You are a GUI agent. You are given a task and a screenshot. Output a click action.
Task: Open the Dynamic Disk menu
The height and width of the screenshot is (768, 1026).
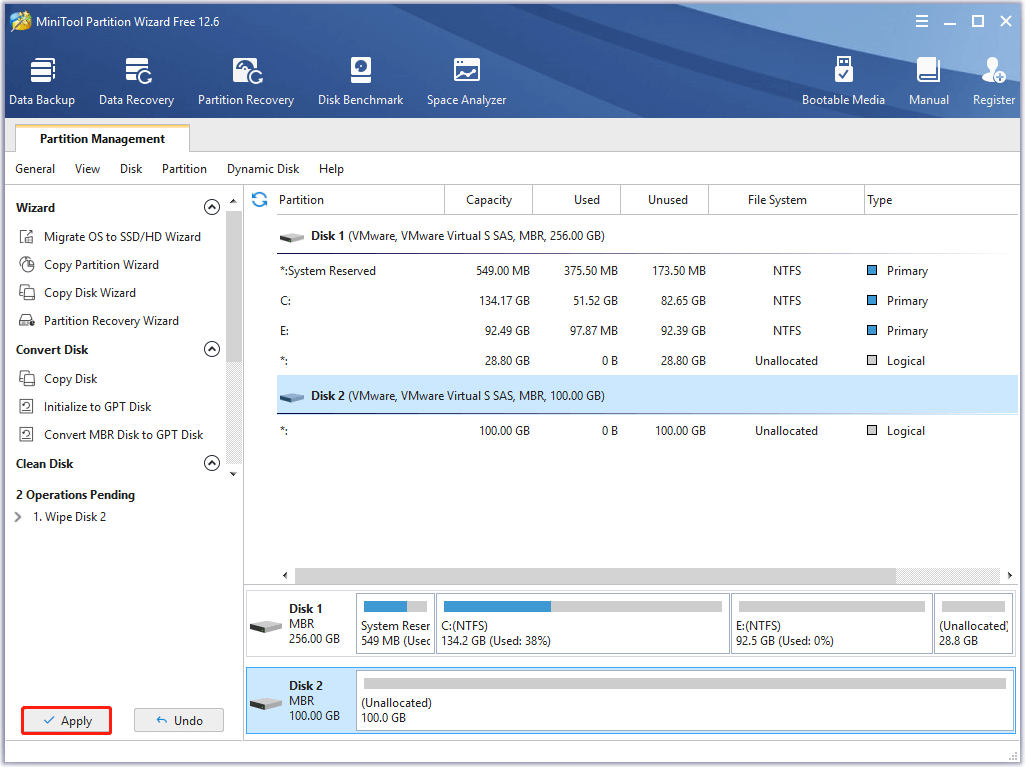[263, 169]
